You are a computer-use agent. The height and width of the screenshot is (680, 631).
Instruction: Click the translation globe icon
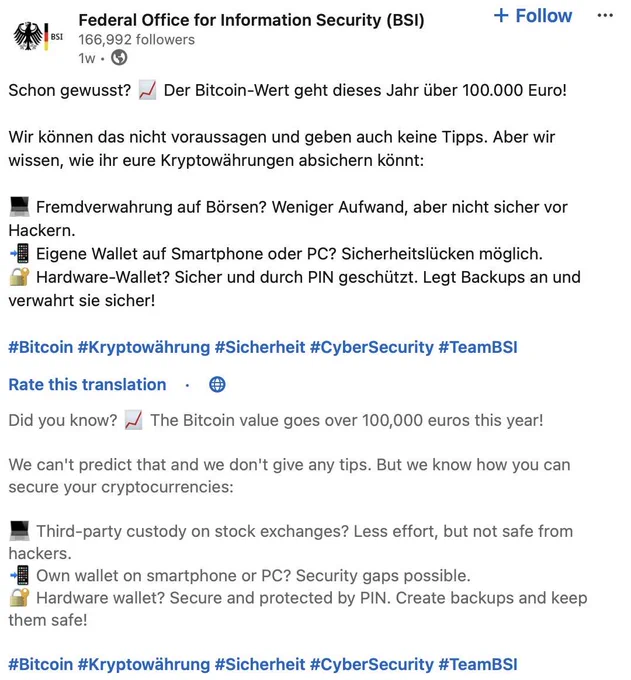[x=217, y=384]
